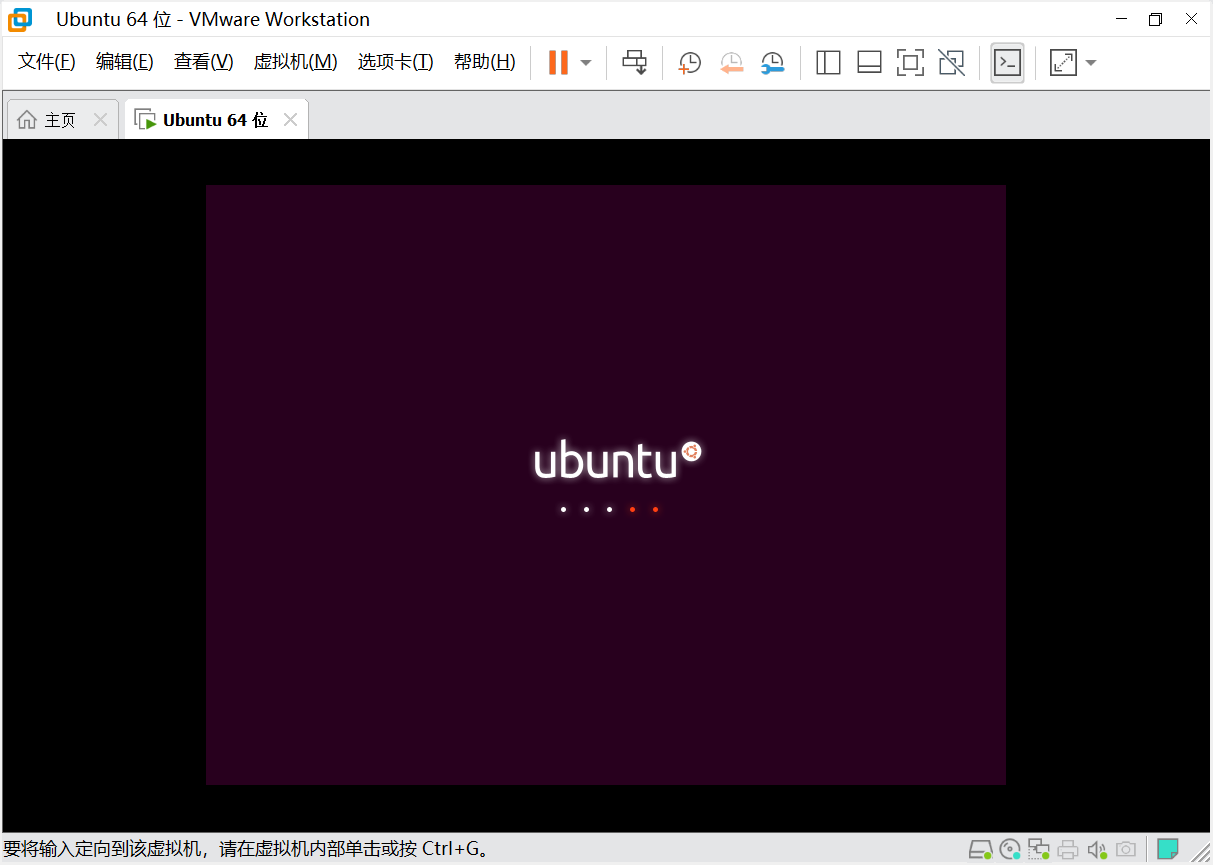
Task: Open the message log note icon in the status bar
Action: pos(1168,849)
